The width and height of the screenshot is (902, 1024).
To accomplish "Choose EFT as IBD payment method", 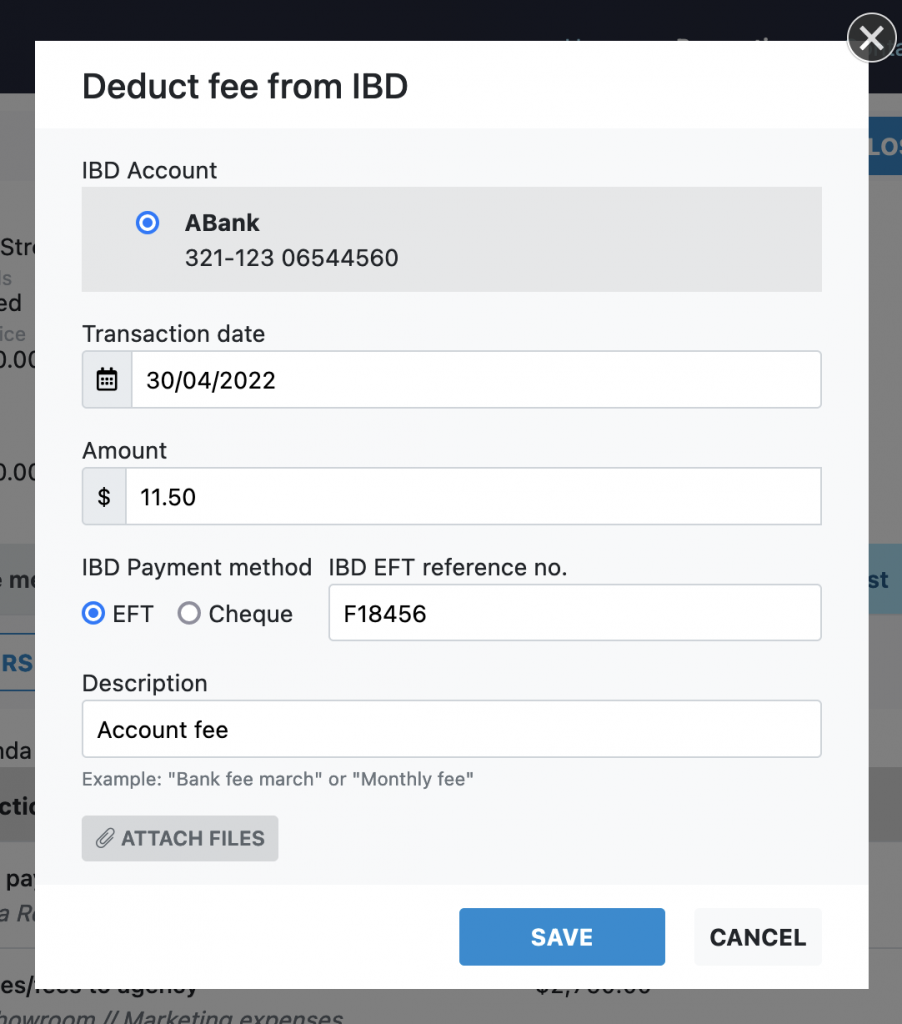I will 94,614.
